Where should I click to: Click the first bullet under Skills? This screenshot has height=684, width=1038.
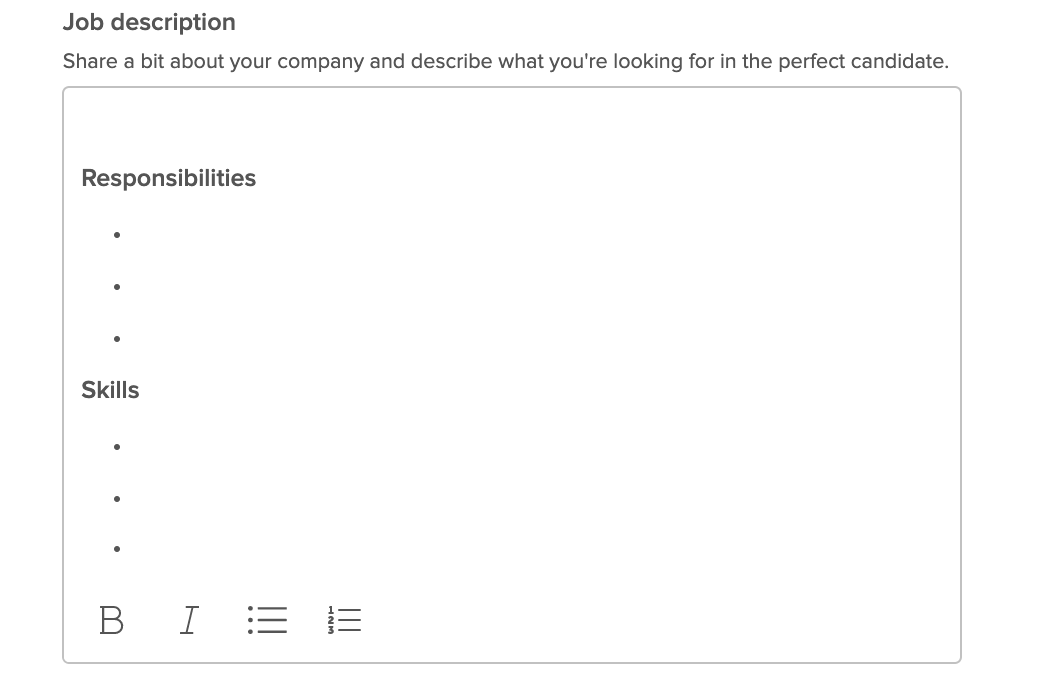(x=530, y=447)
